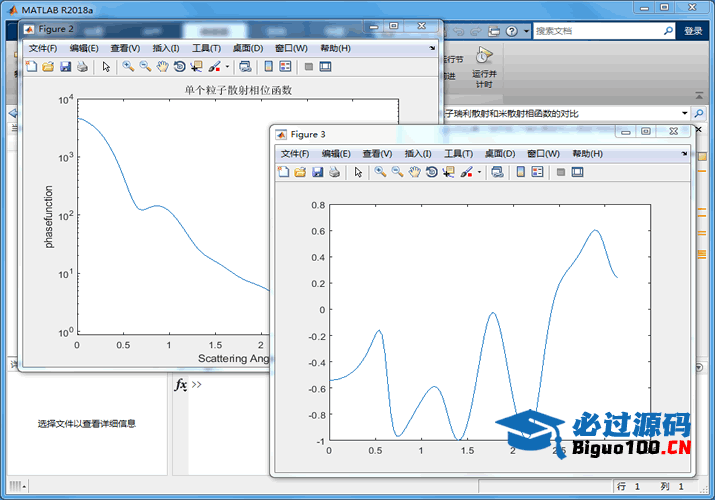Open the 工具(T) menu in Figure 3
Viewport: 715px width, 500px height.
coord(458,154)
